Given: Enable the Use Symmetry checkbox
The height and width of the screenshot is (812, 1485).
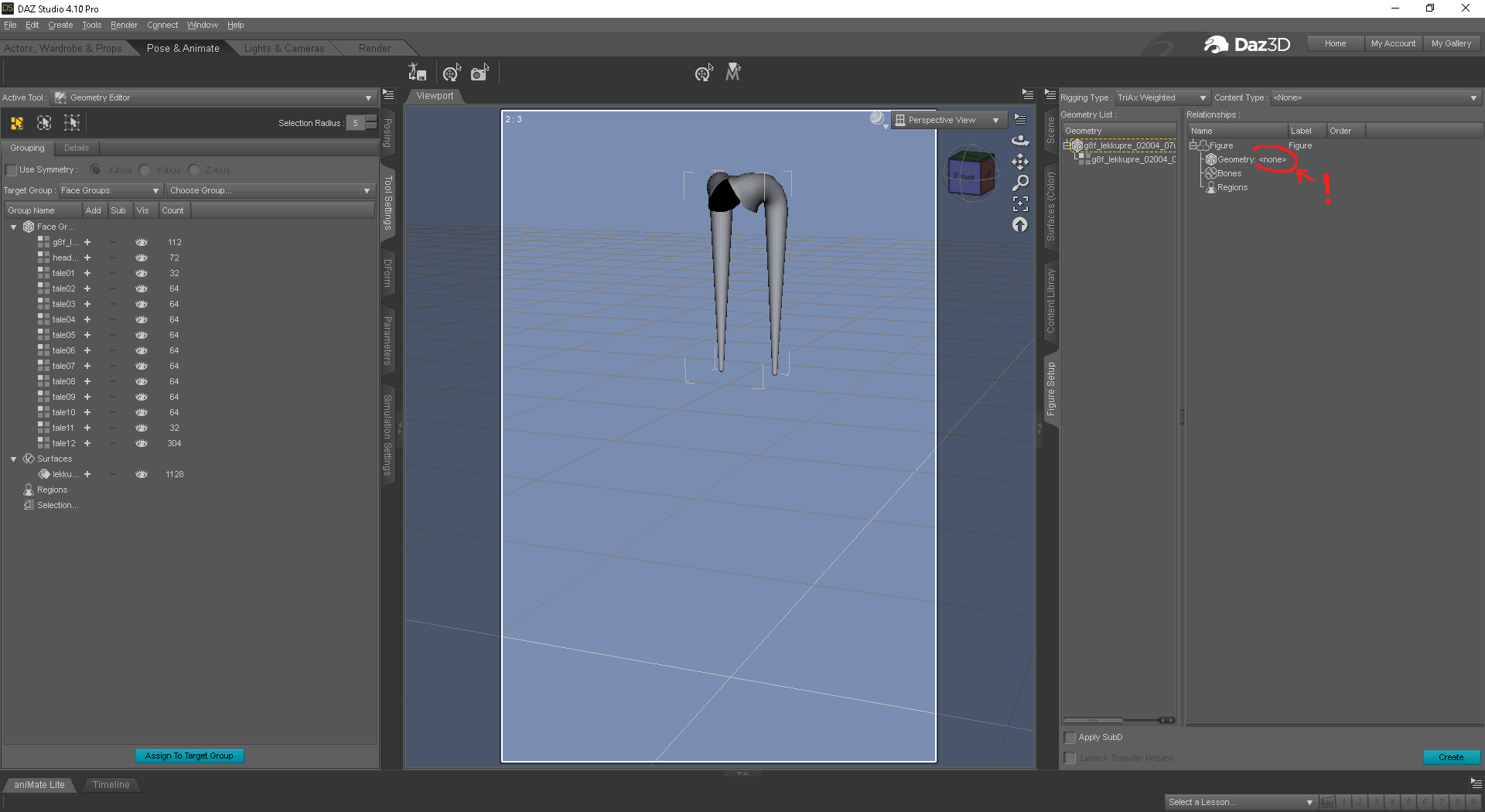Looking at the screenshot, I should point(11,170).
